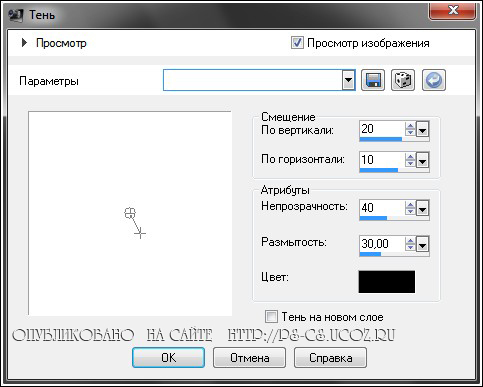Click the blue slider bar under Непрозрачность
This screenshot has height=387, width=483.
click(x=373, y=218)
